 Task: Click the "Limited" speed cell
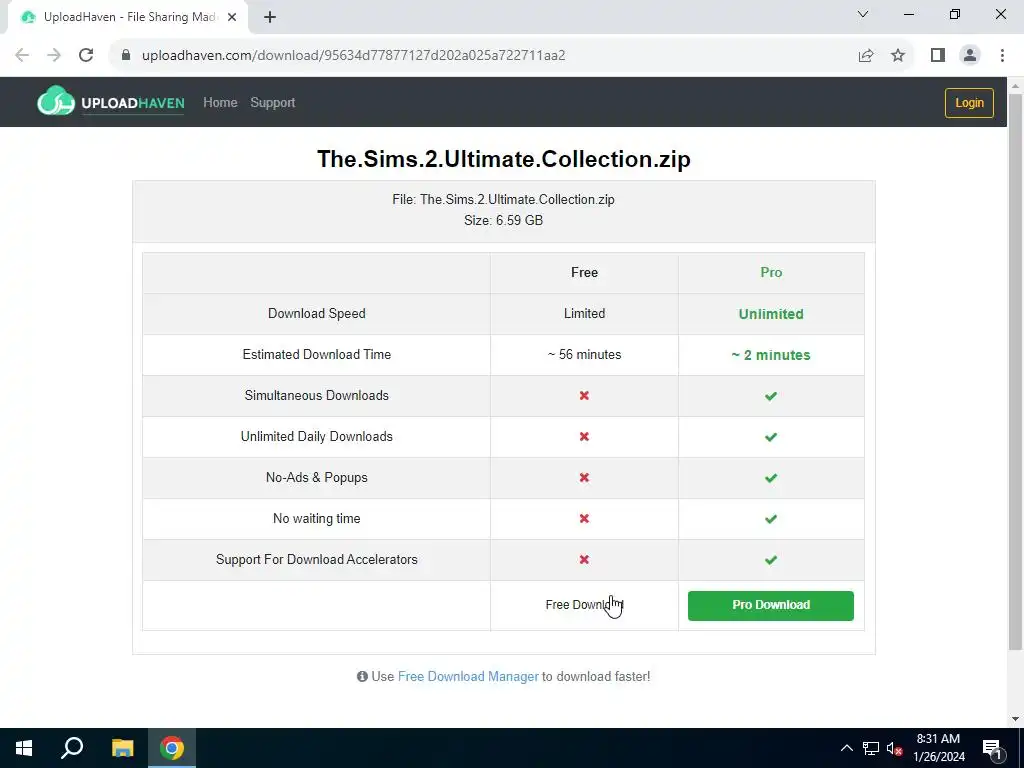[x=584, y=313]
